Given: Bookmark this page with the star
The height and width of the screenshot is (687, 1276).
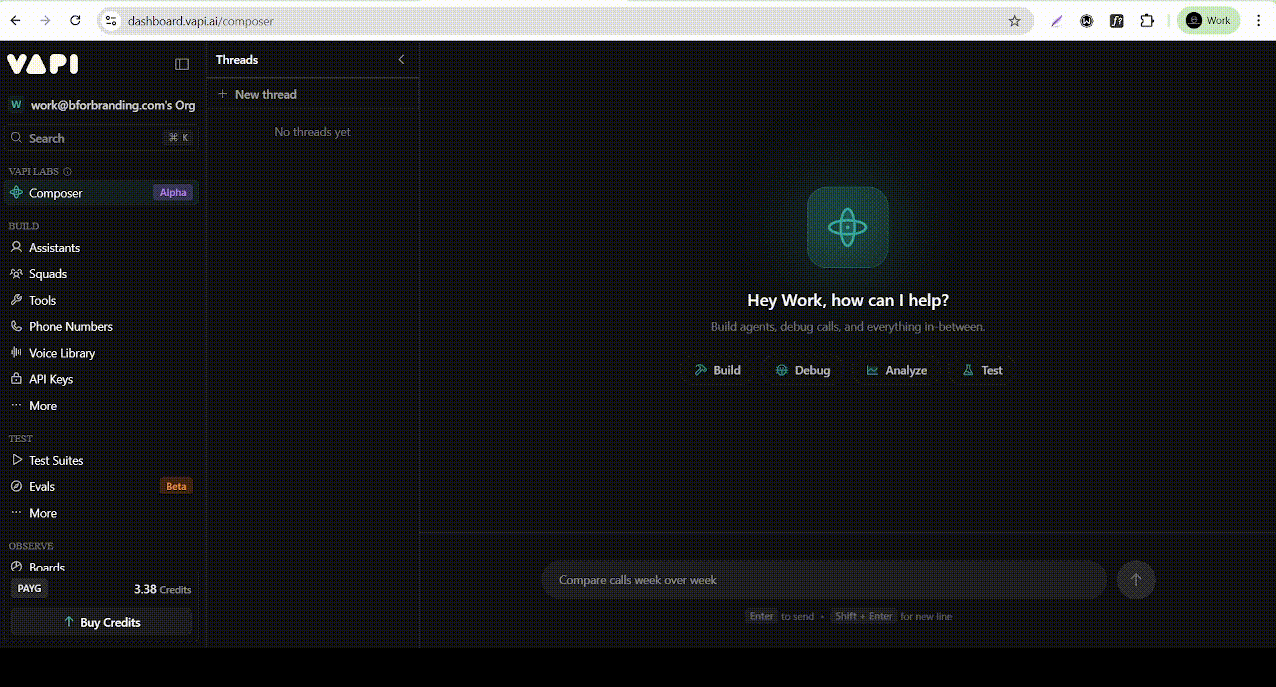Looking at the screenshot, I should click(x=1014, y=20).
